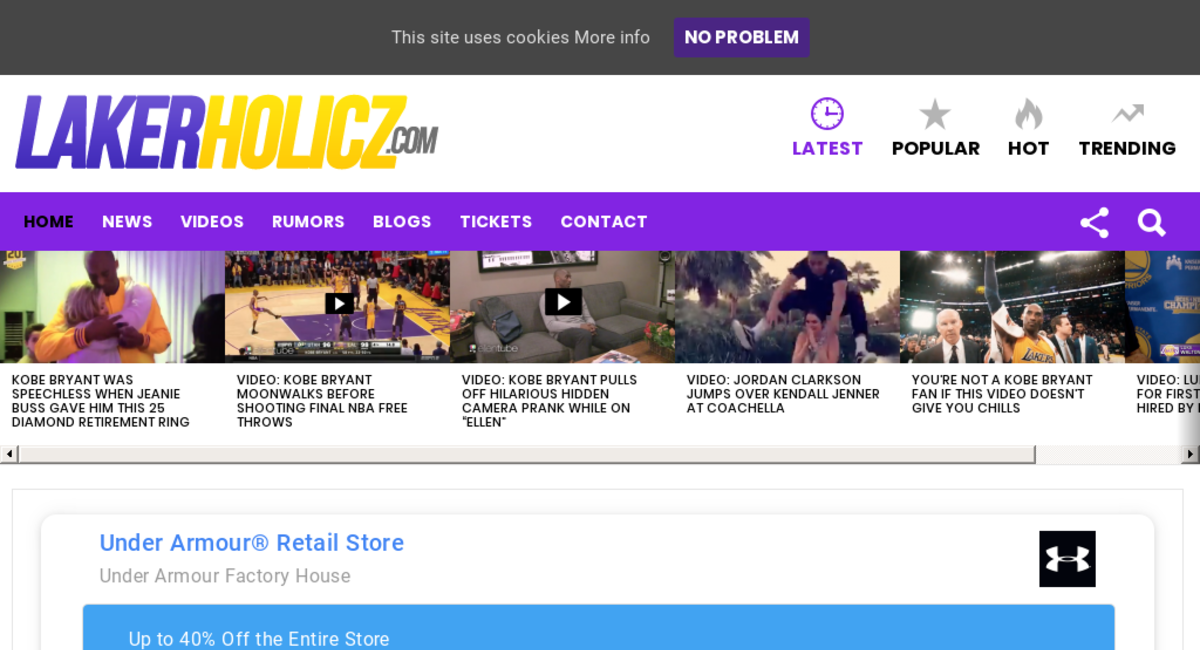This screenshot has width=1200, height=650.
Task: Click the LakerHolicz.com logo
Action: [227, 132]
